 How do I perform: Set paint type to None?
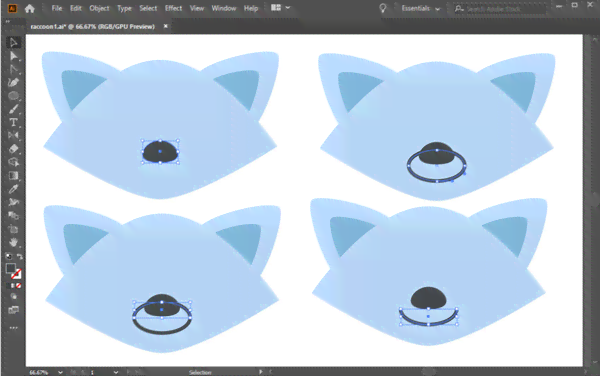click(18, 286)
